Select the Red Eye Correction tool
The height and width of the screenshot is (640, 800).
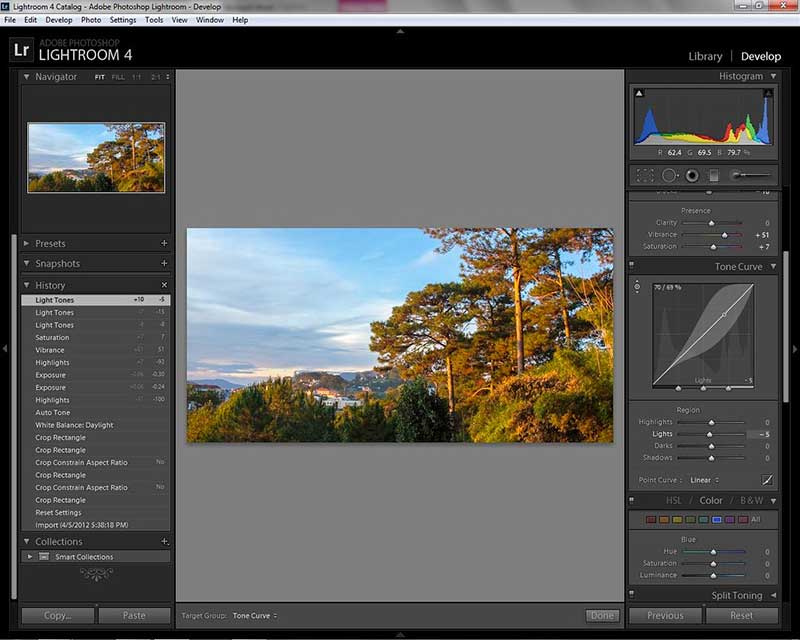tap(692, 176)
